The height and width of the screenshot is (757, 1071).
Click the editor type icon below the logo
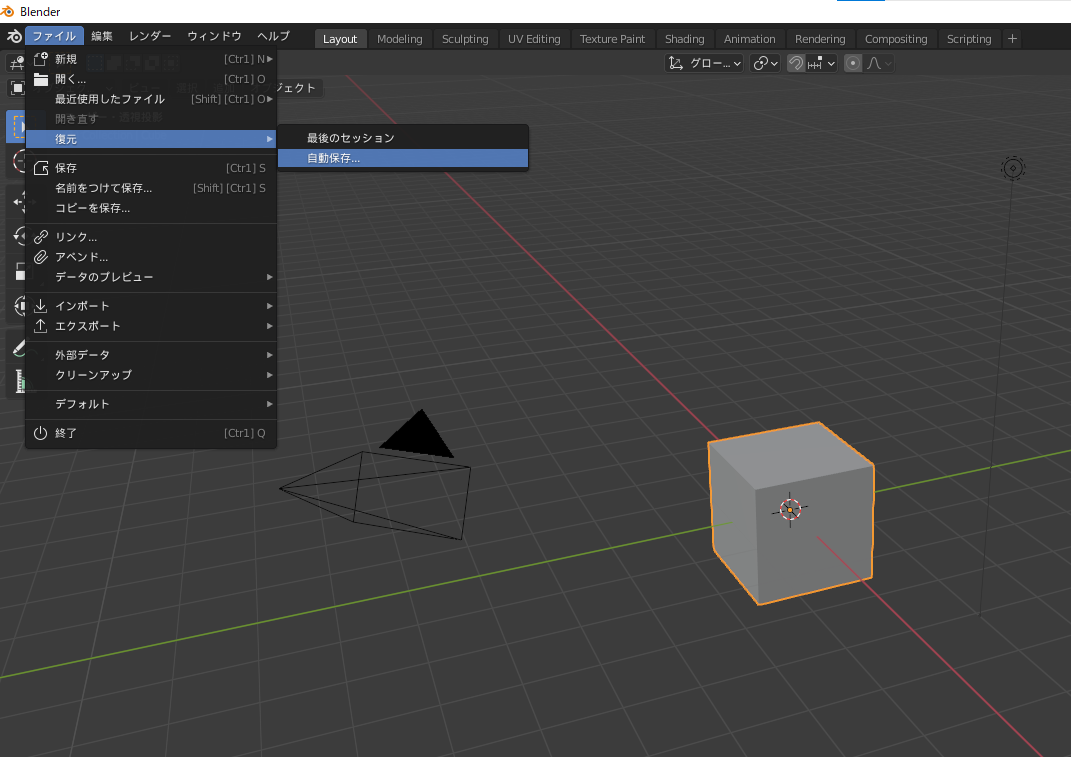tap(16, 64)
